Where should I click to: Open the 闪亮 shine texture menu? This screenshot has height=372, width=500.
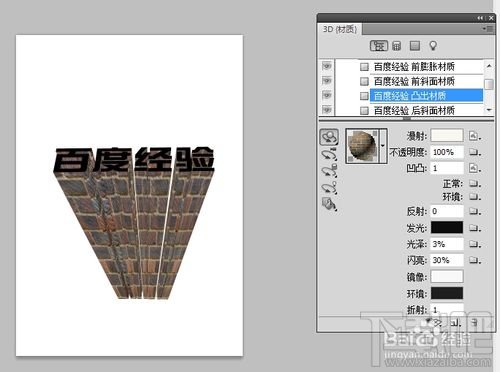pos(475,260)
